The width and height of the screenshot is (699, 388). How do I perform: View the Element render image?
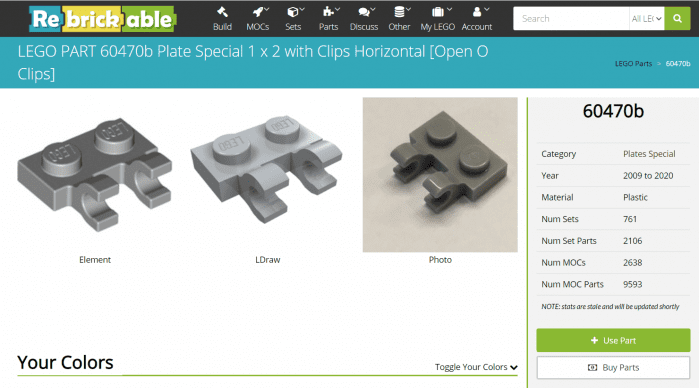[95, 175]
